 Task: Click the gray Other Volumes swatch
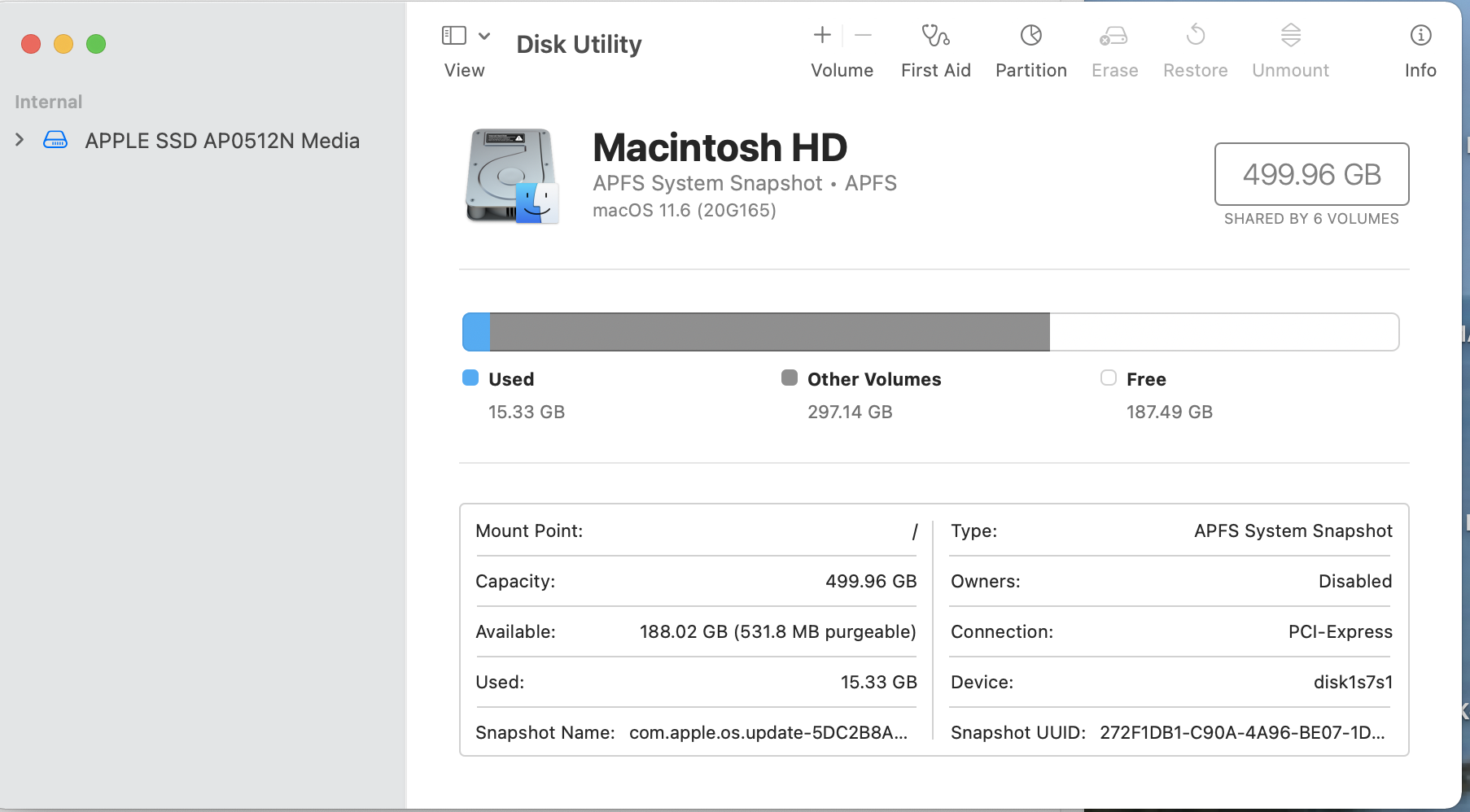[x=789, y=378]
